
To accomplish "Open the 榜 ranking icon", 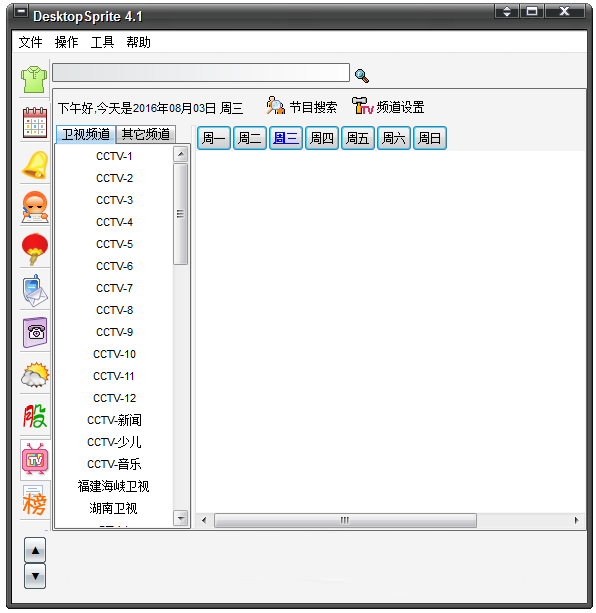I will coord(34,501).
